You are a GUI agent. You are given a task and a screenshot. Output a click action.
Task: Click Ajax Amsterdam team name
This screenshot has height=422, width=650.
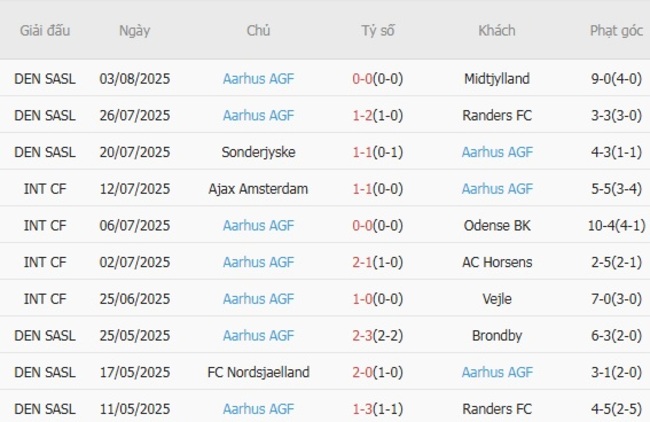pyautogui.click(x=258, y=189)
